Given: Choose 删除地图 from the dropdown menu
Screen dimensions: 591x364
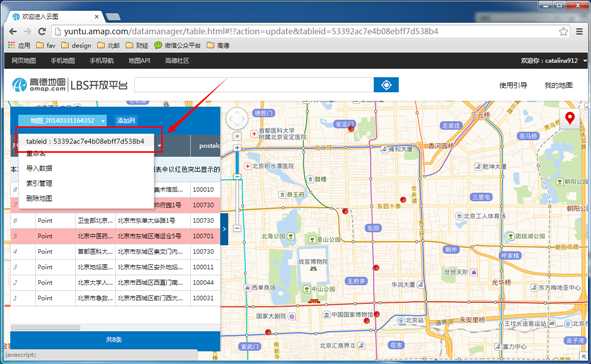Looking at the screenshot, I should click(x=39, y=198).
